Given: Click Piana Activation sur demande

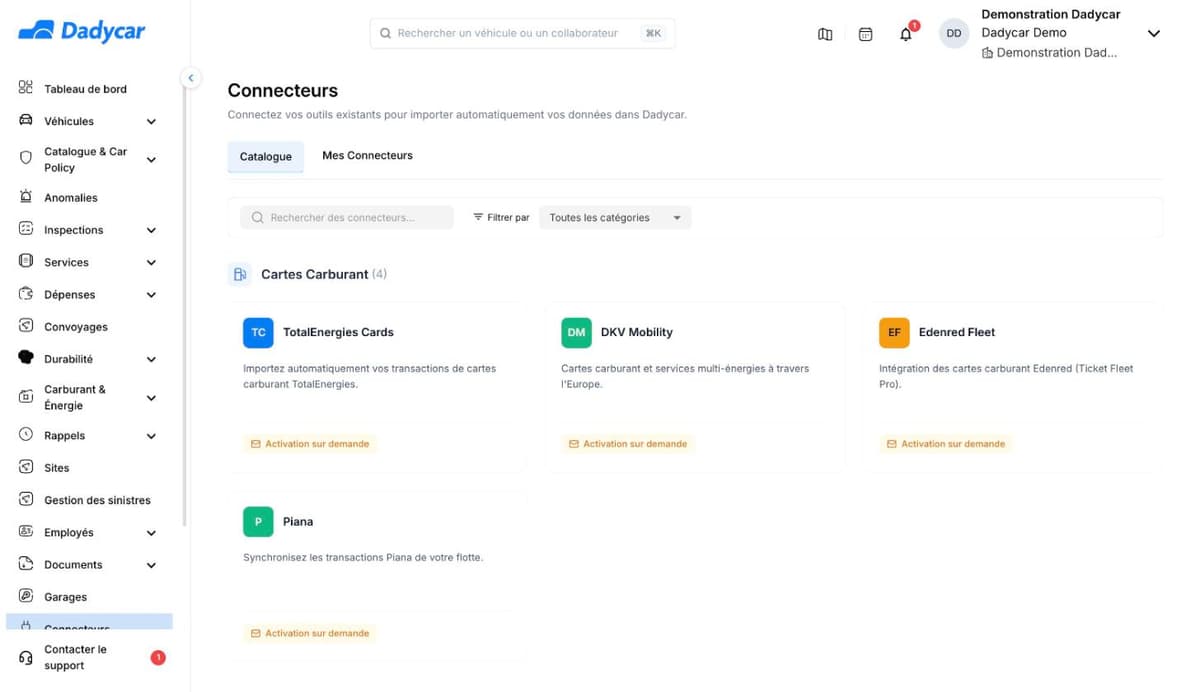Looking at the screenshot, I should tap(310, 633).
